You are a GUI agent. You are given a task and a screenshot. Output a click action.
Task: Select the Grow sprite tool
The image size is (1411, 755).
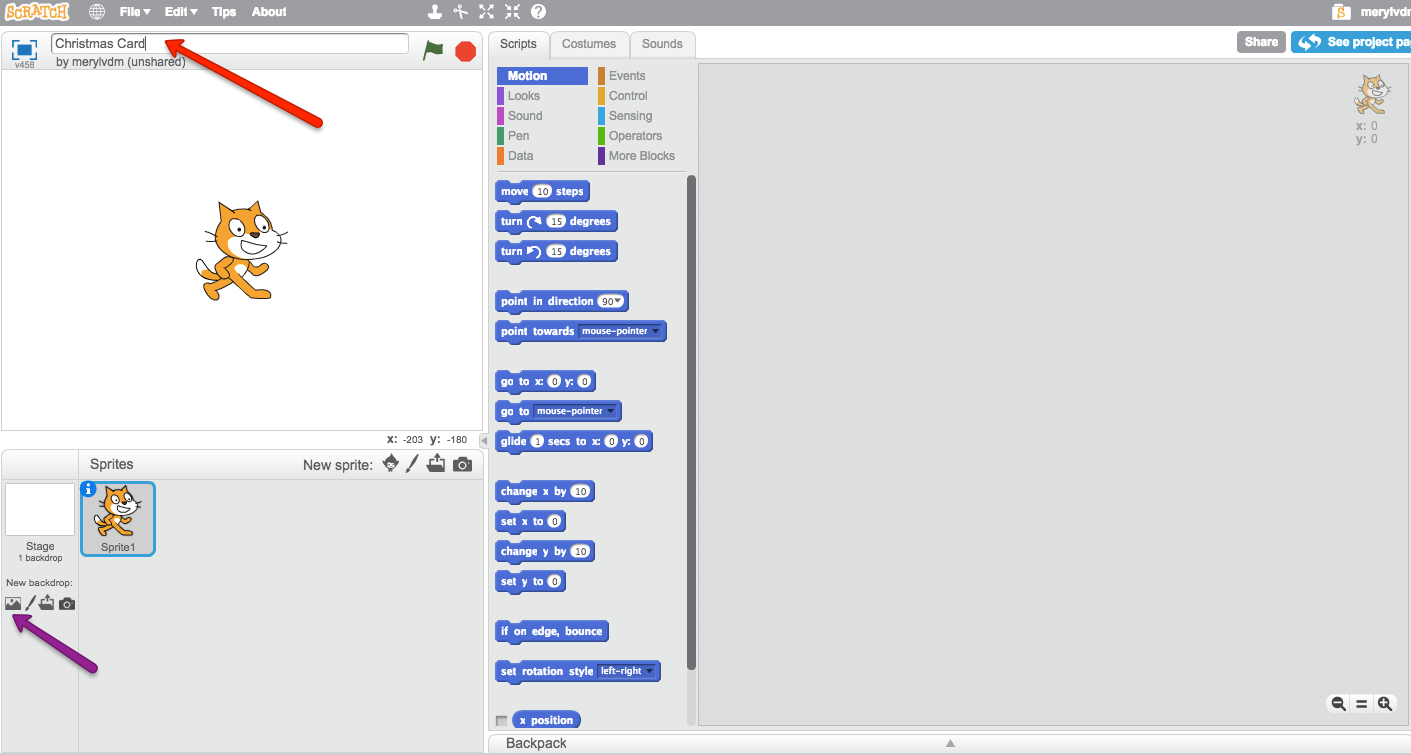[486, 12]
